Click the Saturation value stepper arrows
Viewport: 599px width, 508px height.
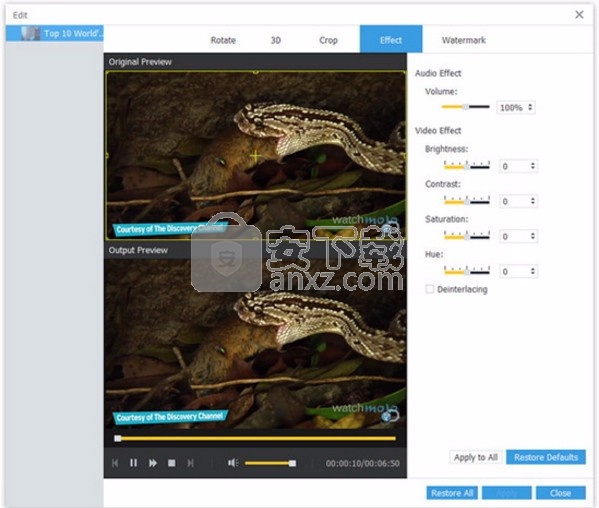pyautogui.click(x=533, y=236)
